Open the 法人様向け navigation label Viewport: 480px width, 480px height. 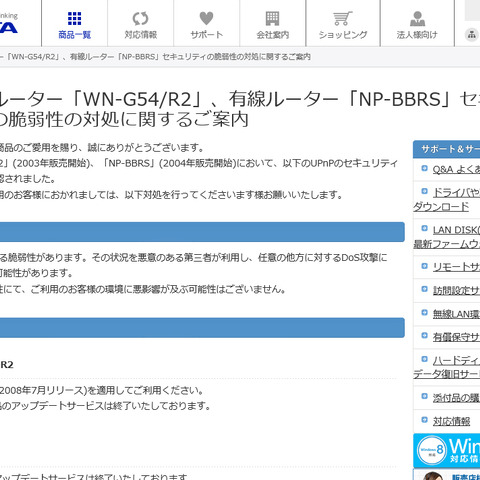[417, 35]
